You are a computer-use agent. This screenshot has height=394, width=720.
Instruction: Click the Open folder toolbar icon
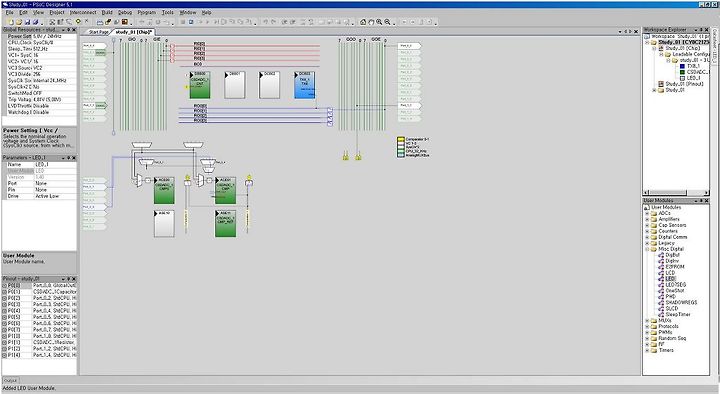19,22
